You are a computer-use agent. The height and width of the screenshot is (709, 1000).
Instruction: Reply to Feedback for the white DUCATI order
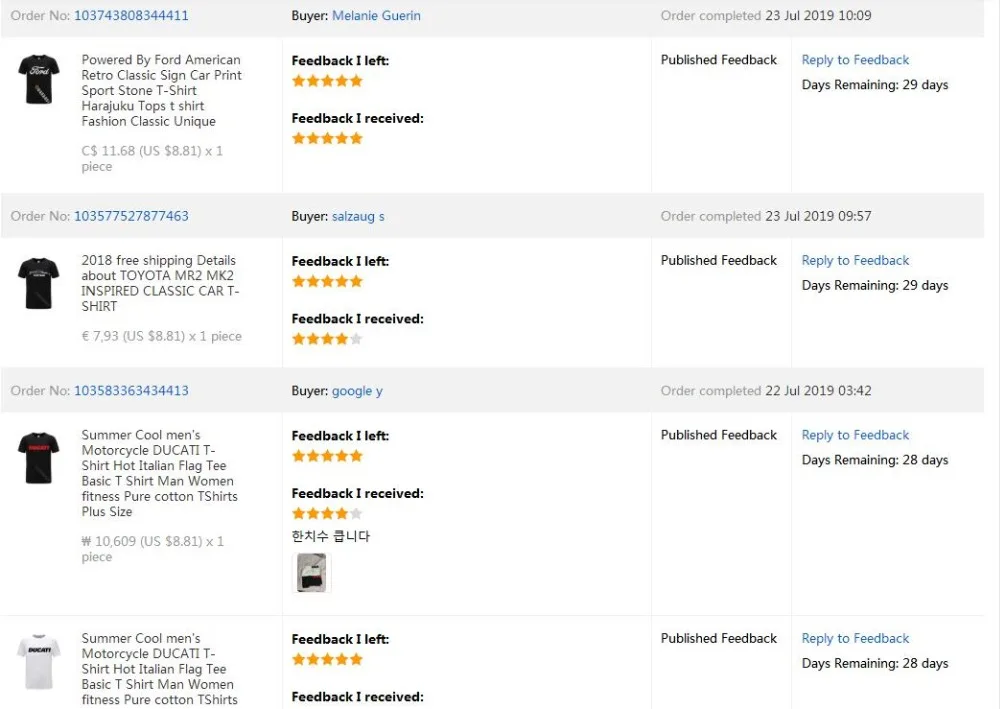(x=855, y=638)
